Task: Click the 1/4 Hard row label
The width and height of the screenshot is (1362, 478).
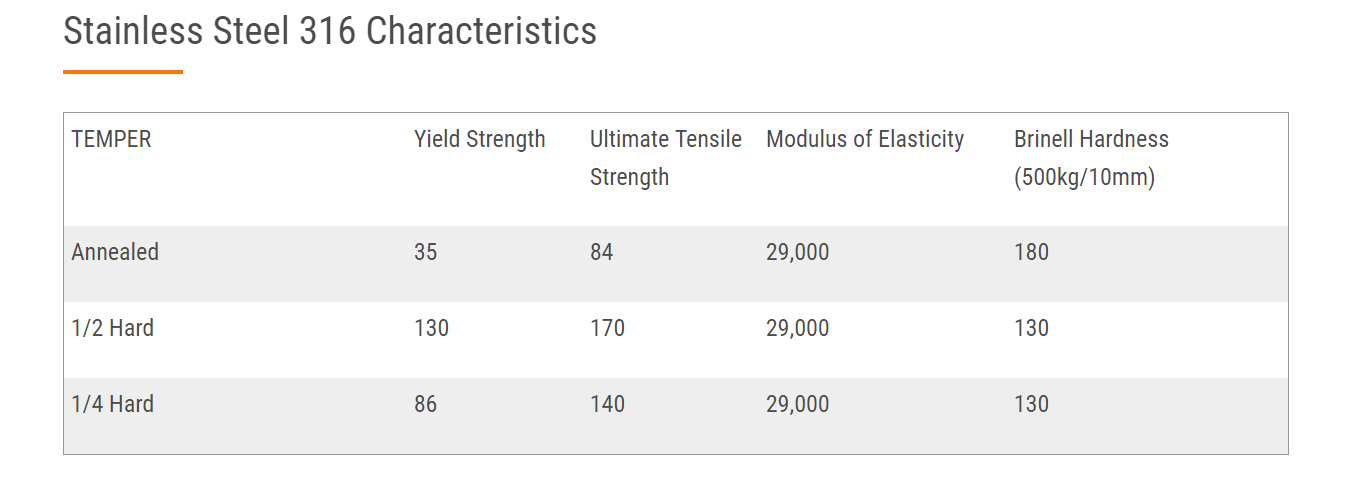Action: [113, 404]
